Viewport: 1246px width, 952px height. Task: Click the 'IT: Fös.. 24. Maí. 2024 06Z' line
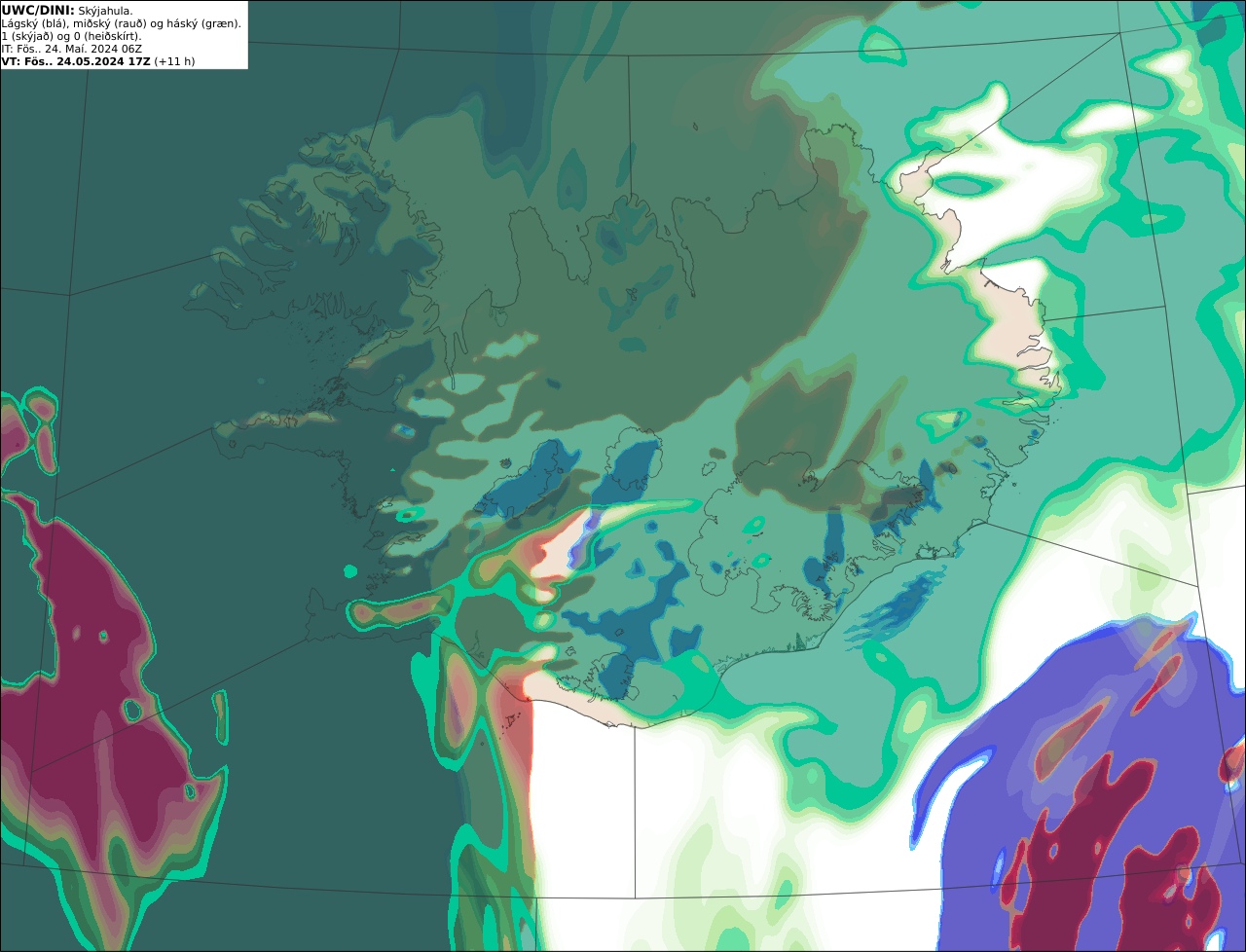(x=71, y=49)
